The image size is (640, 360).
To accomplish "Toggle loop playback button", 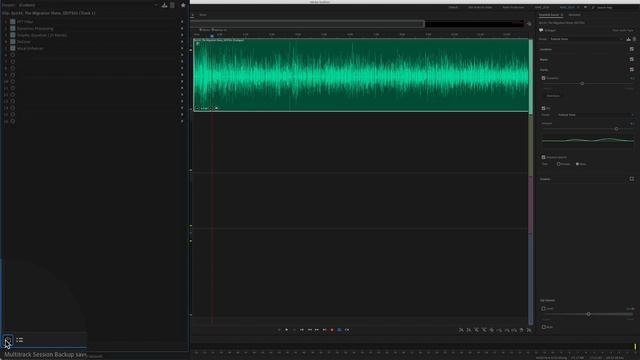I will click(339, 330).
